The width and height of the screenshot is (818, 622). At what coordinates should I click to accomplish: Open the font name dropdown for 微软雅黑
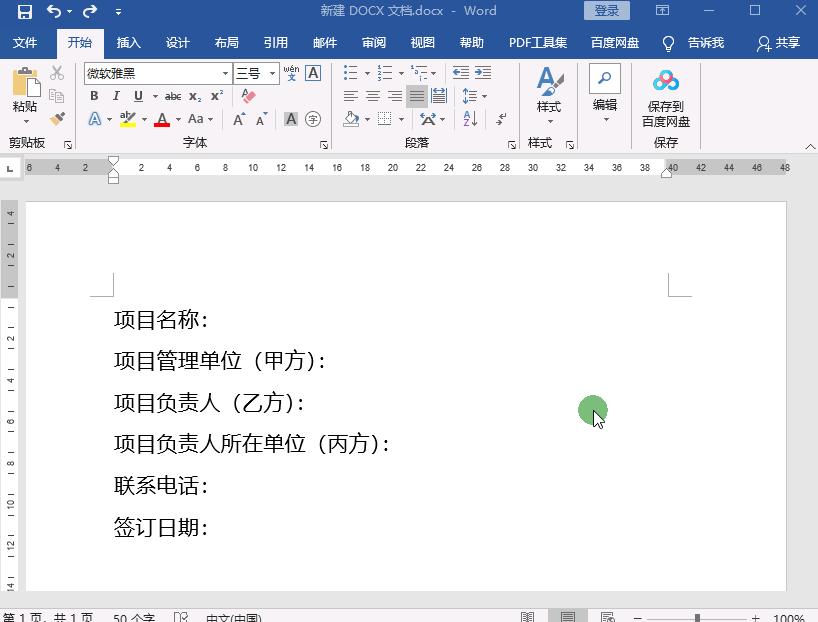tap(225, 73)
